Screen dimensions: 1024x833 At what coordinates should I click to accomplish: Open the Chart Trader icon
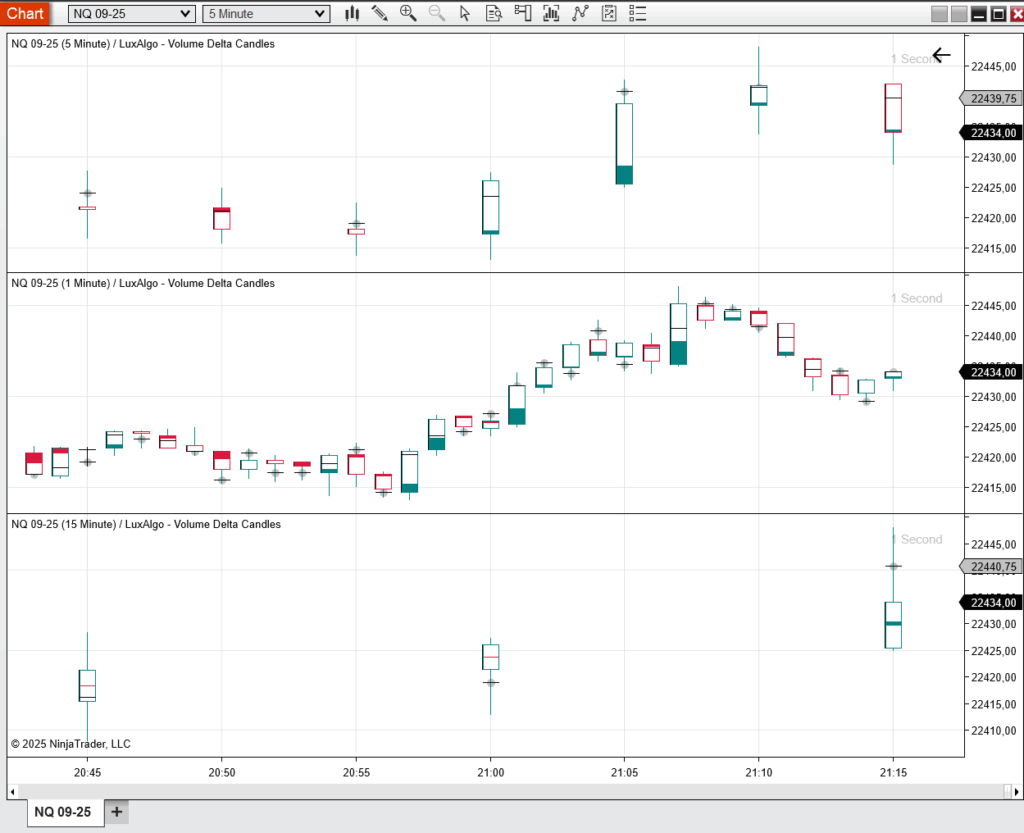tap(522, 13)
